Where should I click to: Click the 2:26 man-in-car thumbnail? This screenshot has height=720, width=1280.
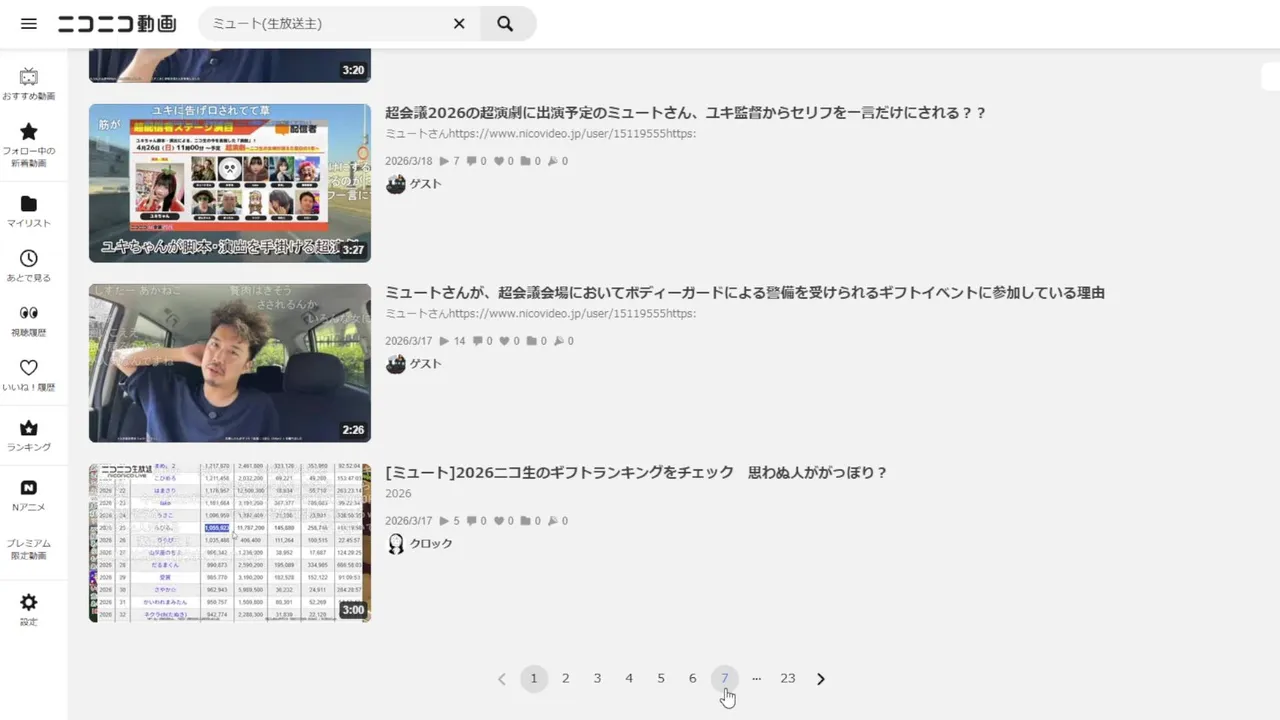coord(230,363)
